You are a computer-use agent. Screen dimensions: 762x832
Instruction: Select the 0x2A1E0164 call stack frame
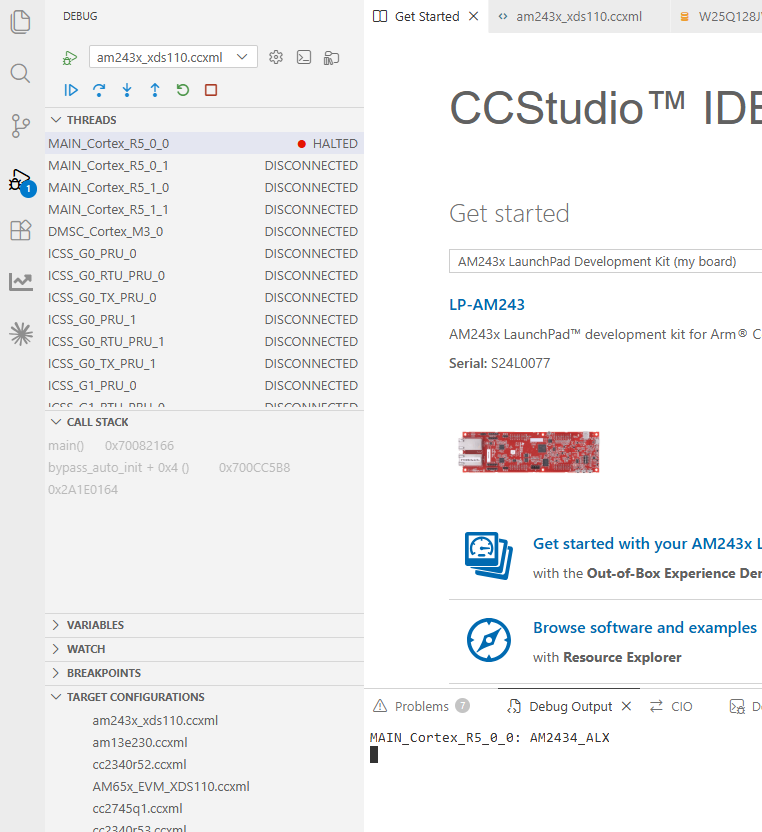click(204, 489)
